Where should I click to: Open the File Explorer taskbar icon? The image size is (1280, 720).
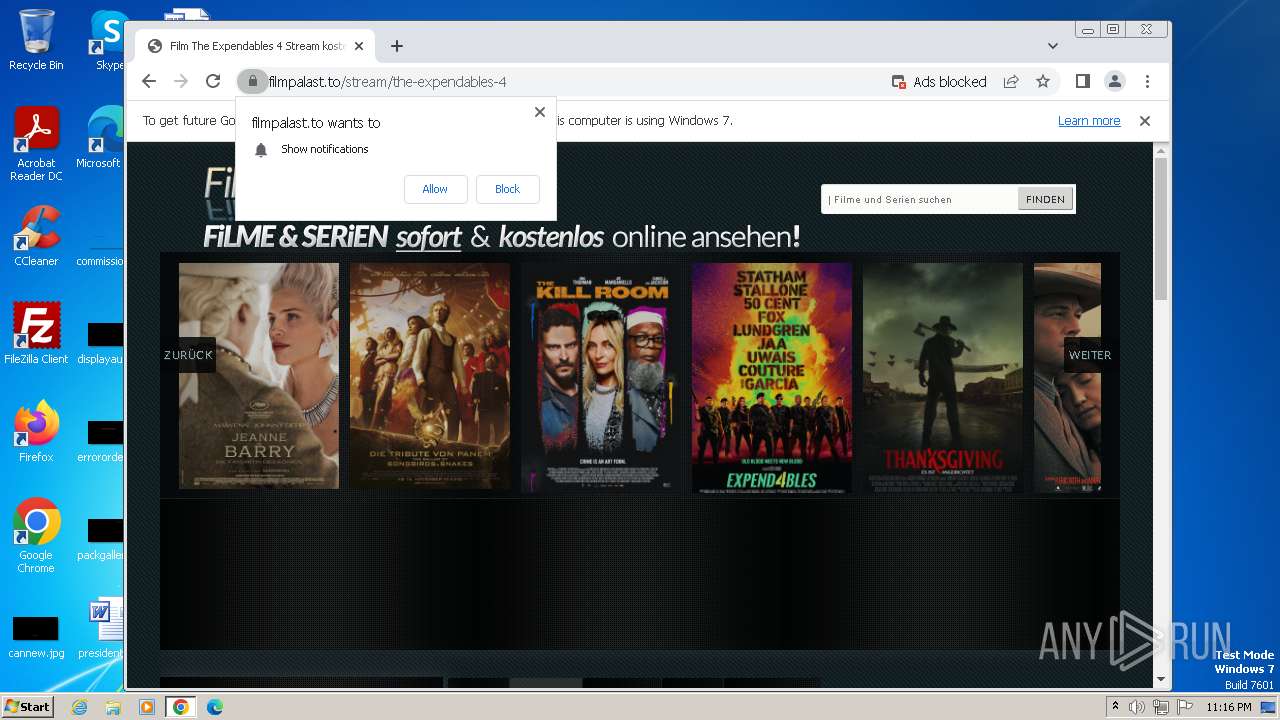click(113, 707)
